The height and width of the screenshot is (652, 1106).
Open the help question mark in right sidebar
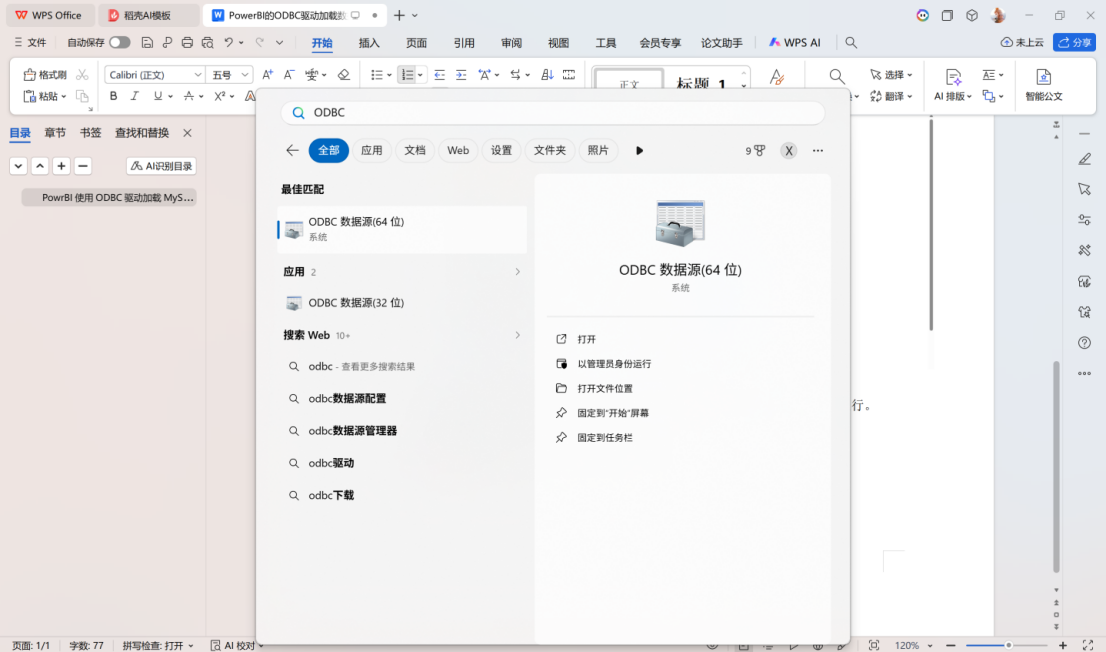click(1085, 343)
